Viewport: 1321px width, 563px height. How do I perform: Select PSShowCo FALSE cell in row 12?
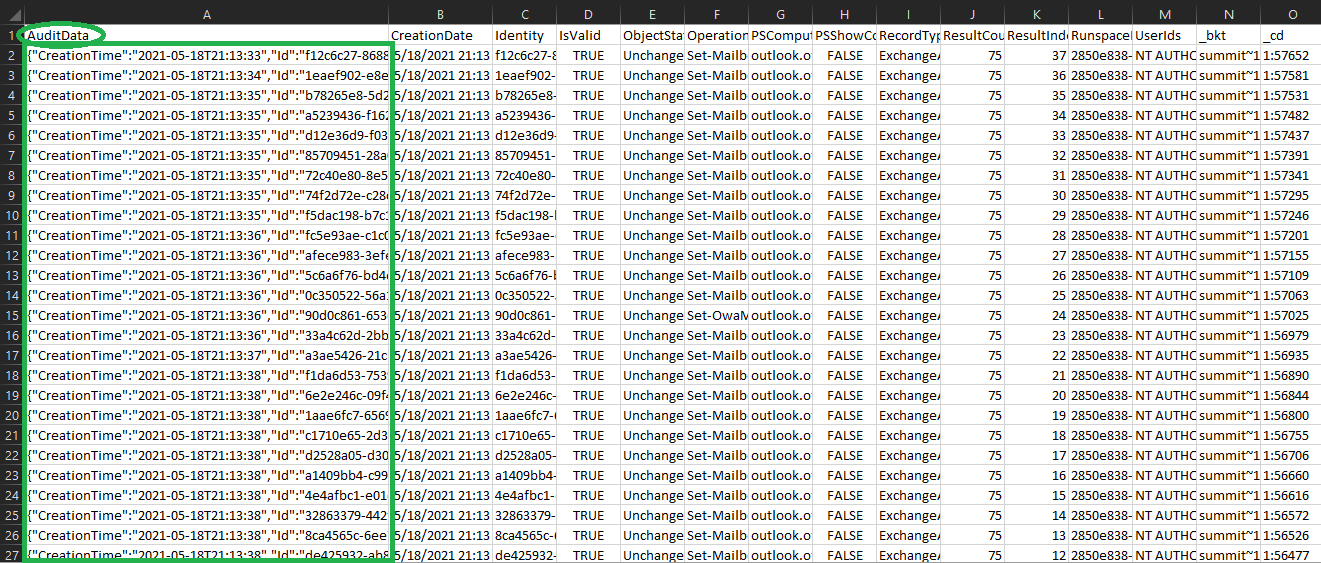pyautogui.click(x=844, y=255)
